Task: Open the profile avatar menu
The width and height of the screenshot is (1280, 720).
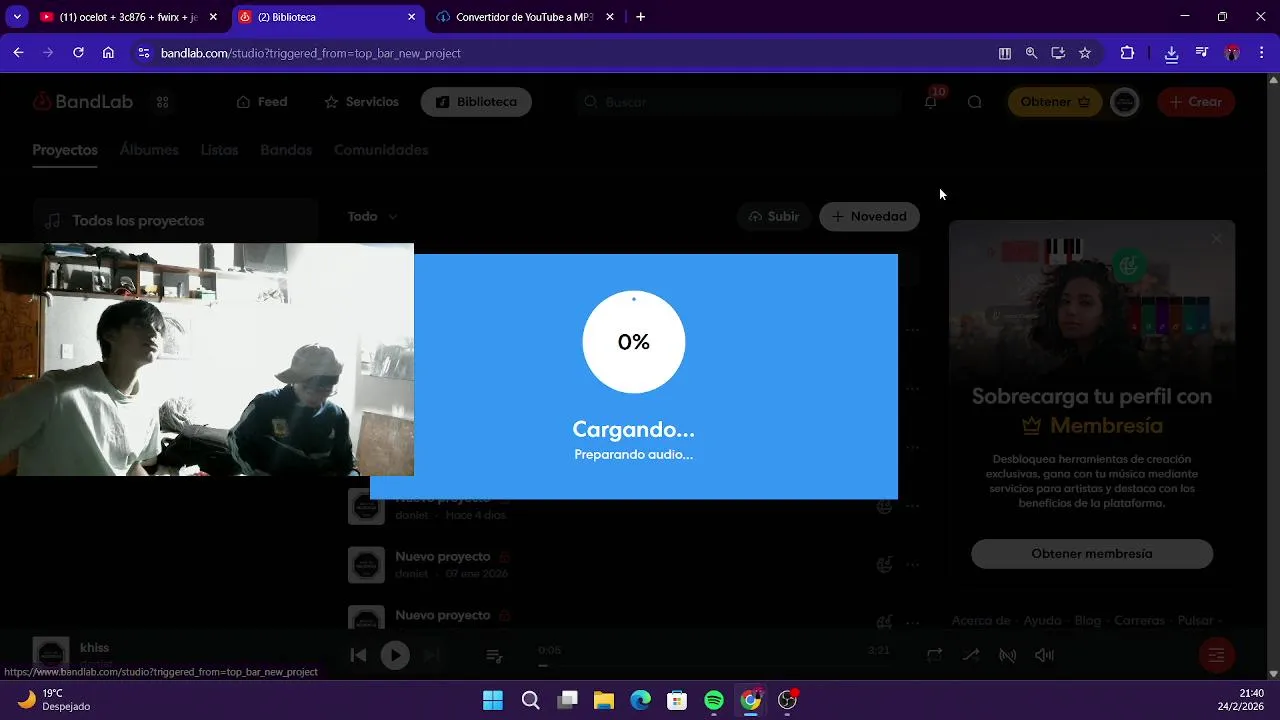Action: pos(1125,102)
